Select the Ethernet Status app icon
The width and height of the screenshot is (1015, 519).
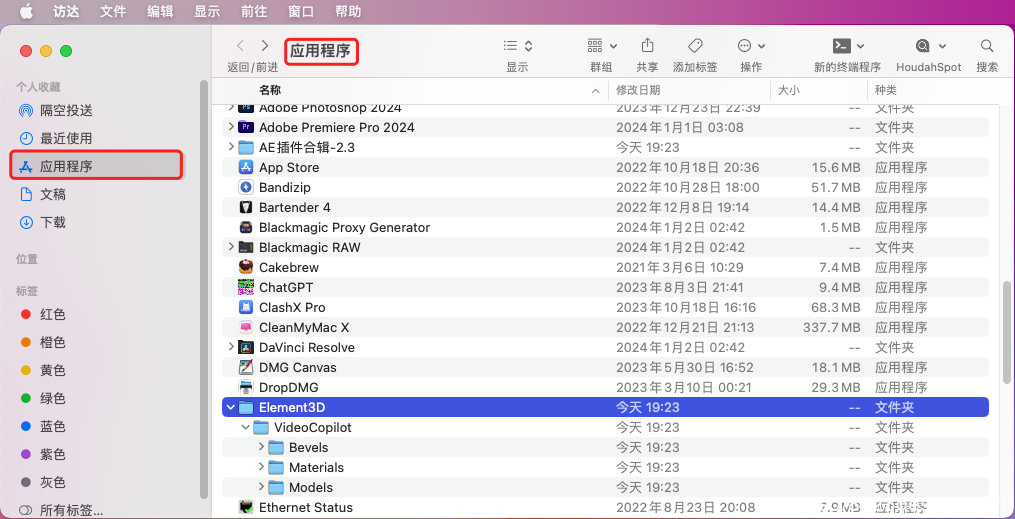[x=246, y=507]
